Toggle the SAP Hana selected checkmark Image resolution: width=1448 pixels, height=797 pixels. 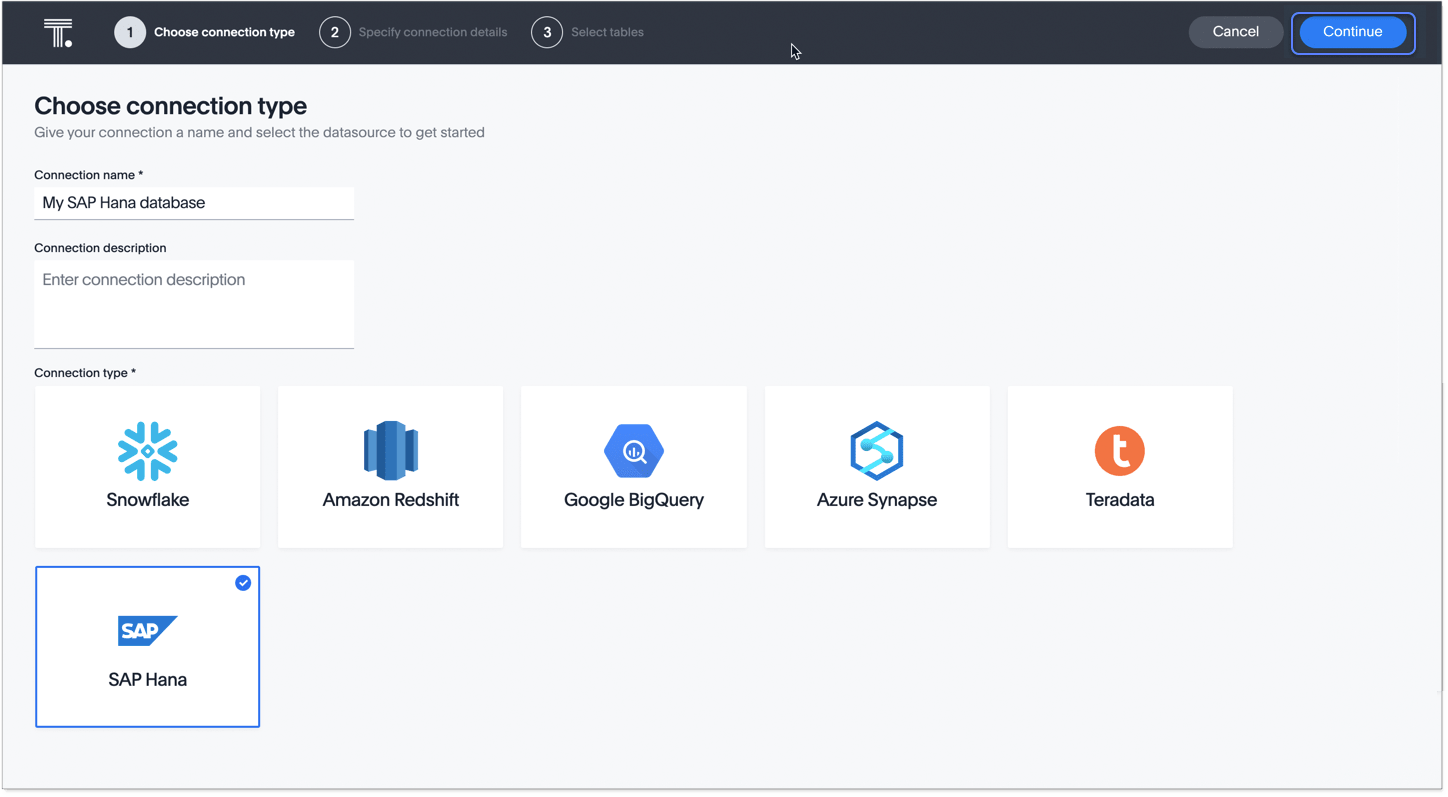pyautogui.click(x=243, y=583)
